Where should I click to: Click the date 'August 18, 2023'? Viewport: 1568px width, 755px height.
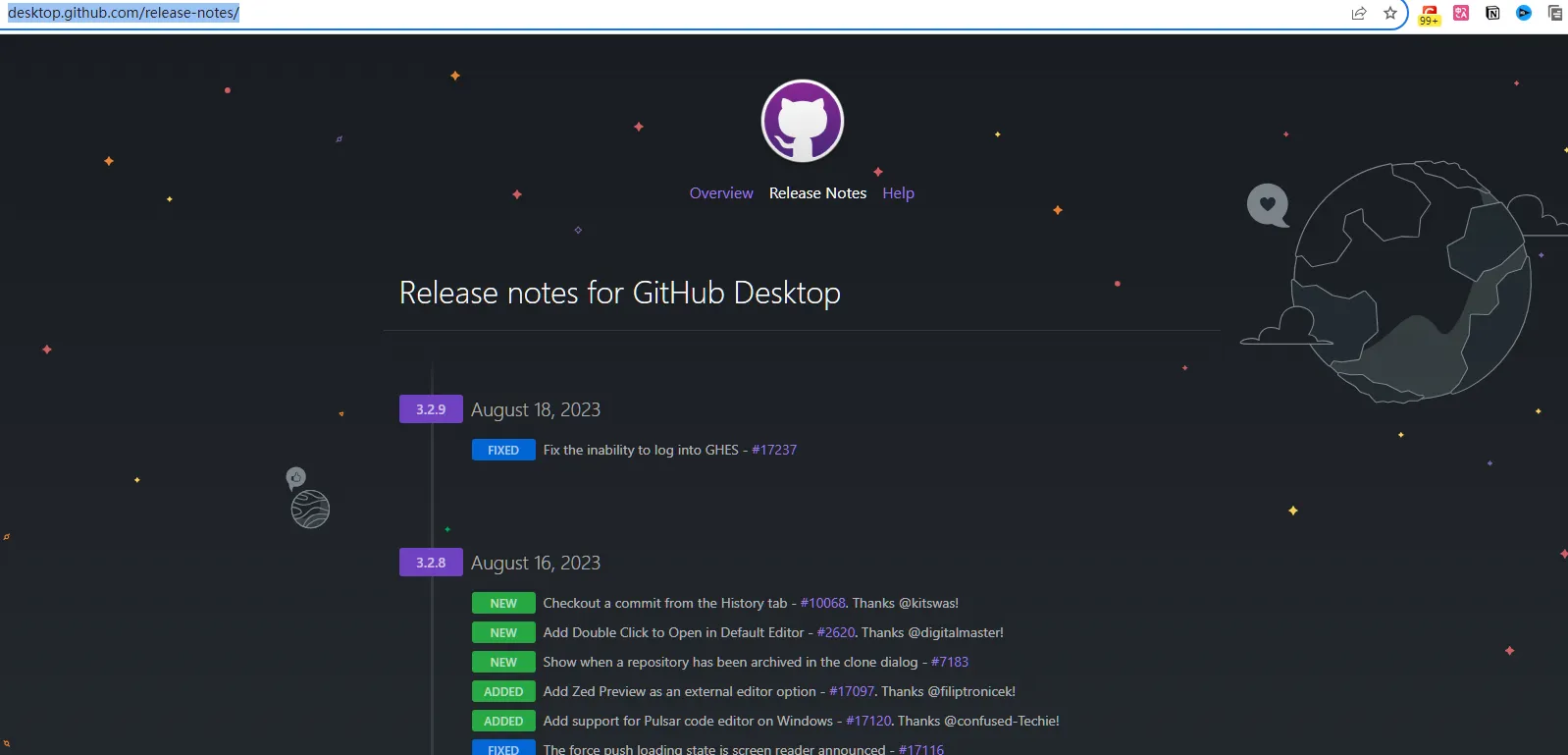click(536, 409)
